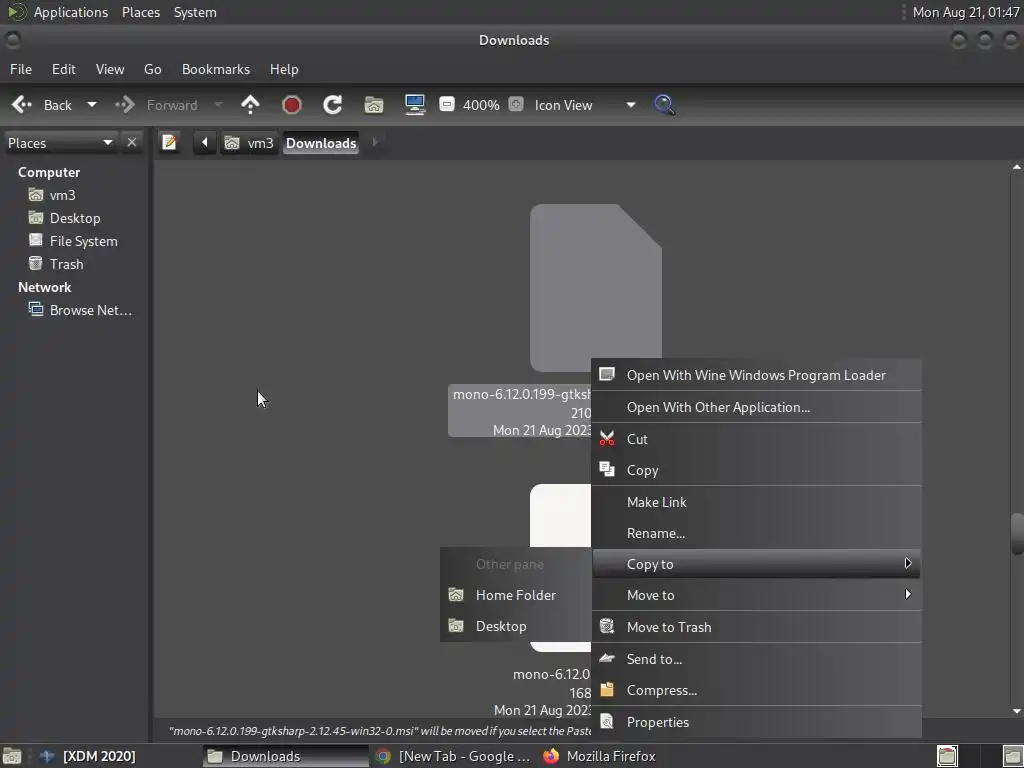The image size is (1024, 768).
Task: Expand the Move to submenu
Action: [x=756, y=595]
